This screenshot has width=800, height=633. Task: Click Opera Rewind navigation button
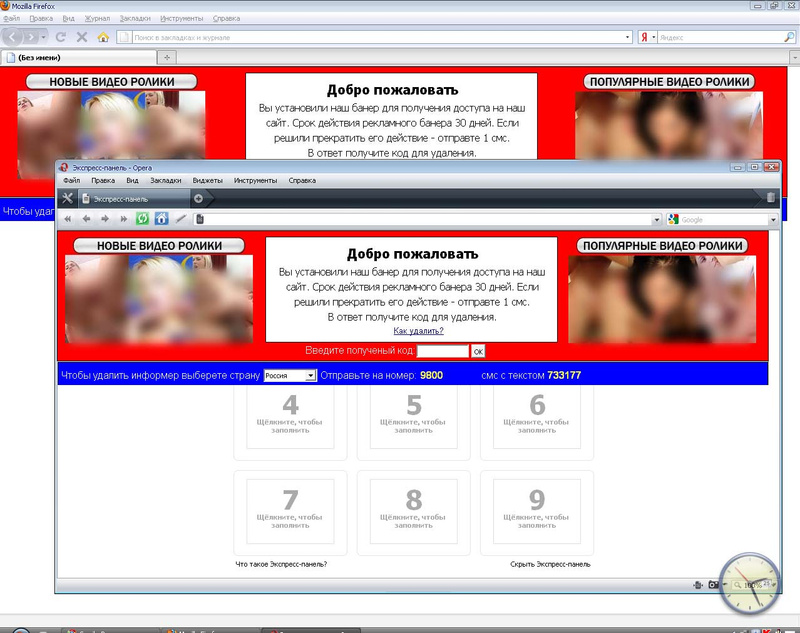pyautogui.click(x=67, y=219)
